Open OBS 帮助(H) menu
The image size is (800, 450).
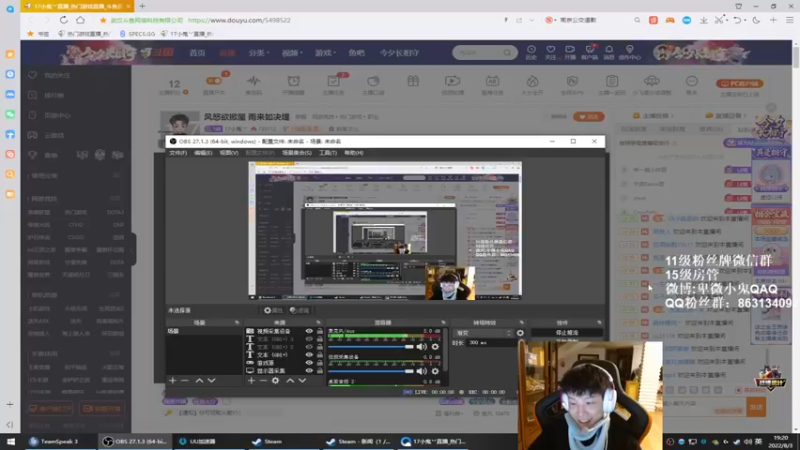tap(354, 153)
